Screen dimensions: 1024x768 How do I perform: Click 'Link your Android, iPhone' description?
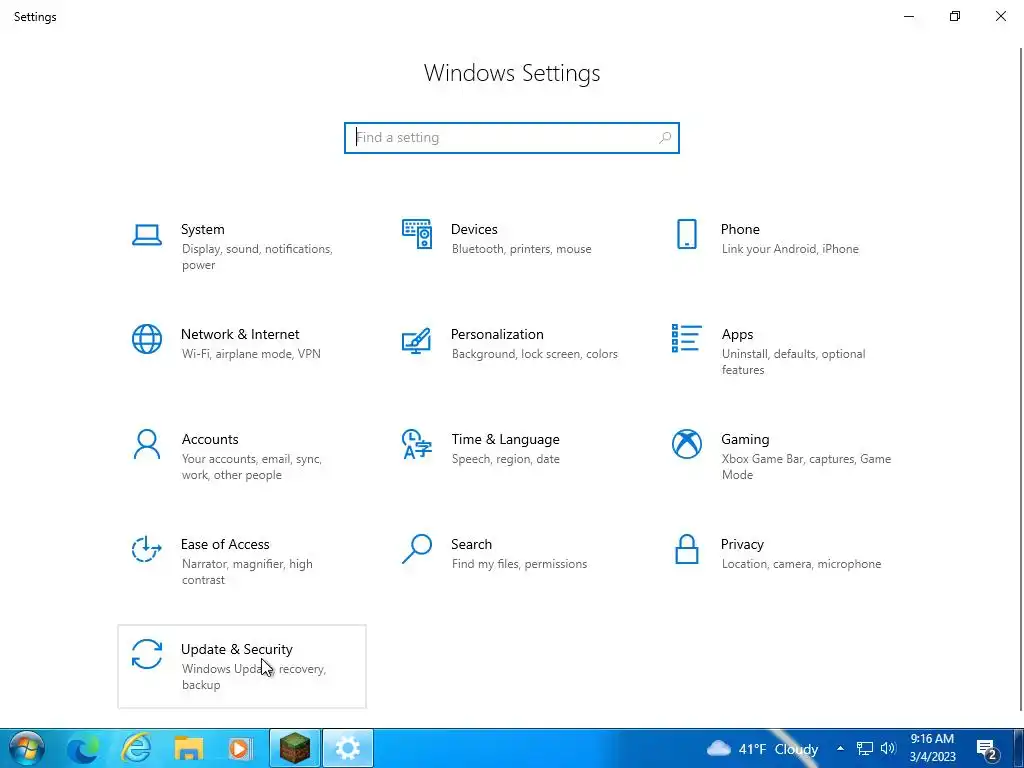coord(790,249)
